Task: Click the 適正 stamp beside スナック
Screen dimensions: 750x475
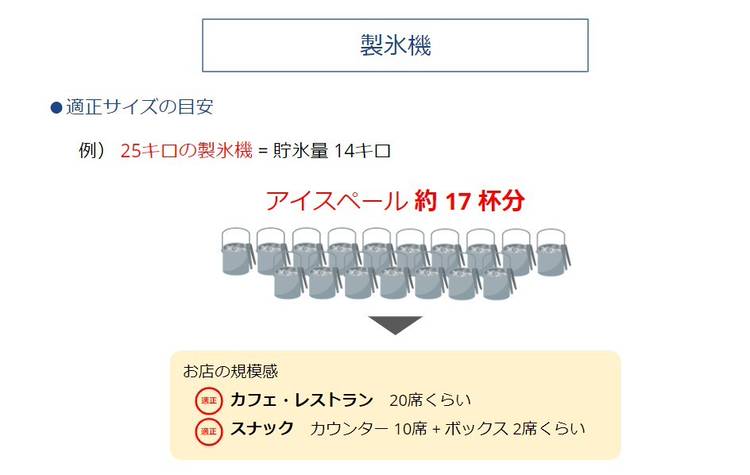Action: [x=209, y=431]
